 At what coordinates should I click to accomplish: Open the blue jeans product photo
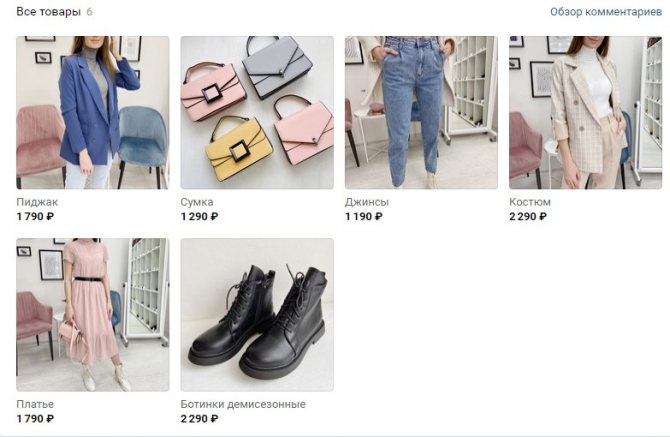tap(421, 112)
